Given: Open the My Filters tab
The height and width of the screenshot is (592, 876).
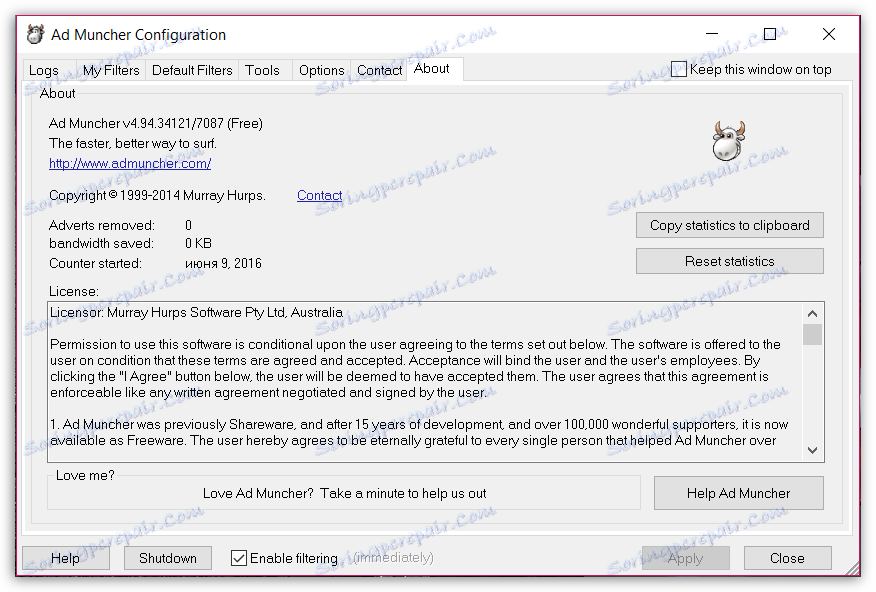Looking at the screenshot, I should point(111,70).
